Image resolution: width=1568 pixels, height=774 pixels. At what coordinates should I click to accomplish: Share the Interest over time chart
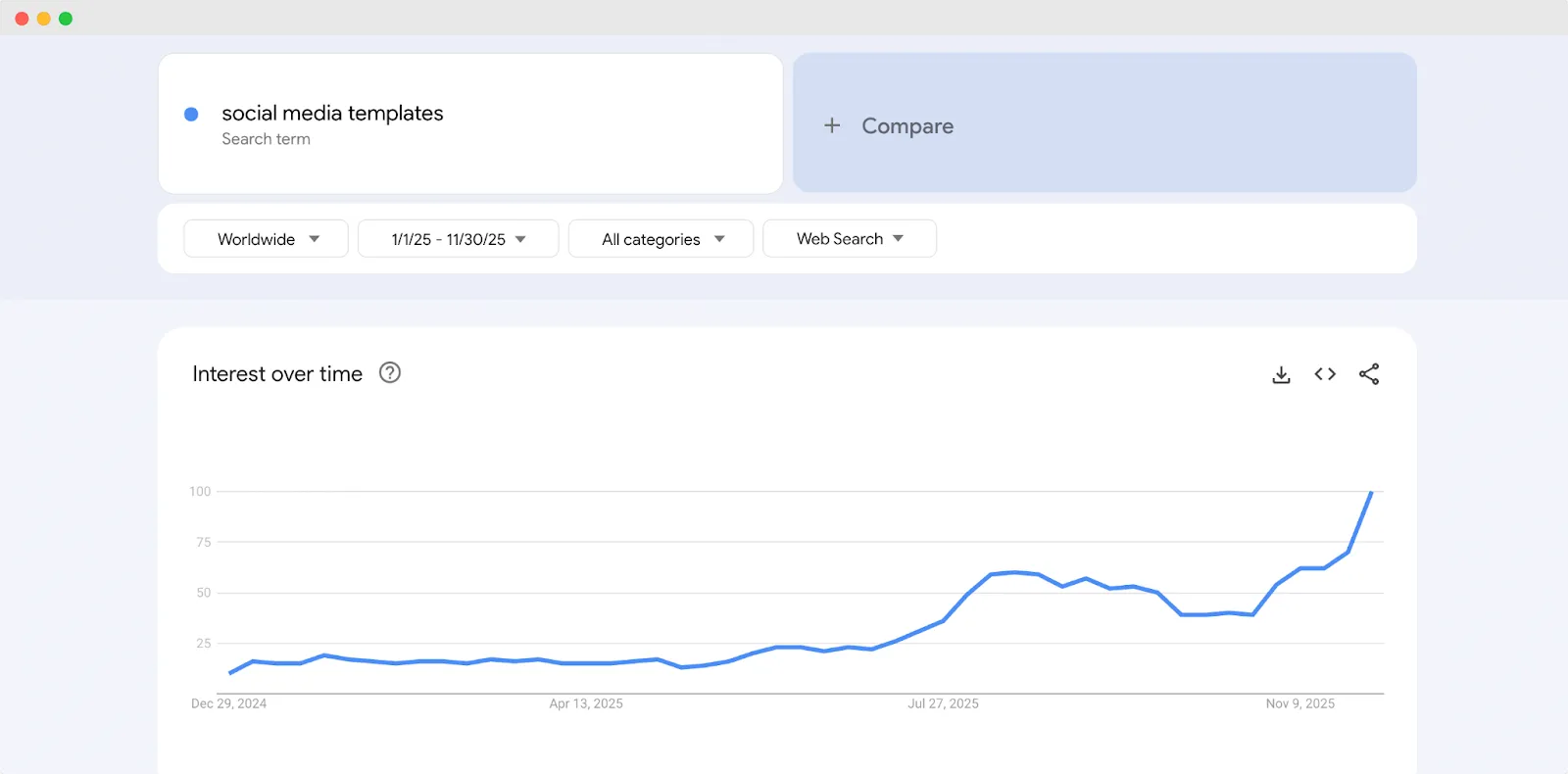pos(1369,374)
